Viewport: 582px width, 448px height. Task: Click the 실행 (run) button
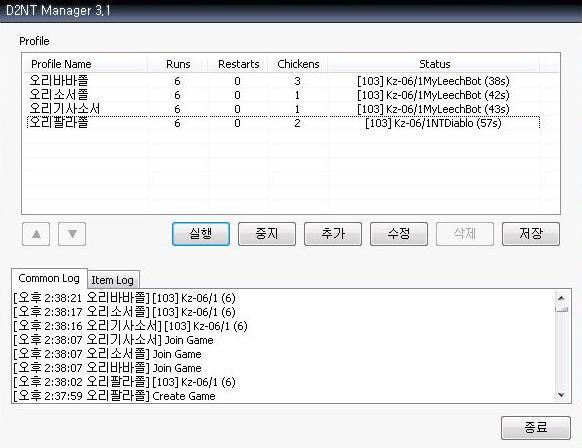tap(201, 234)
